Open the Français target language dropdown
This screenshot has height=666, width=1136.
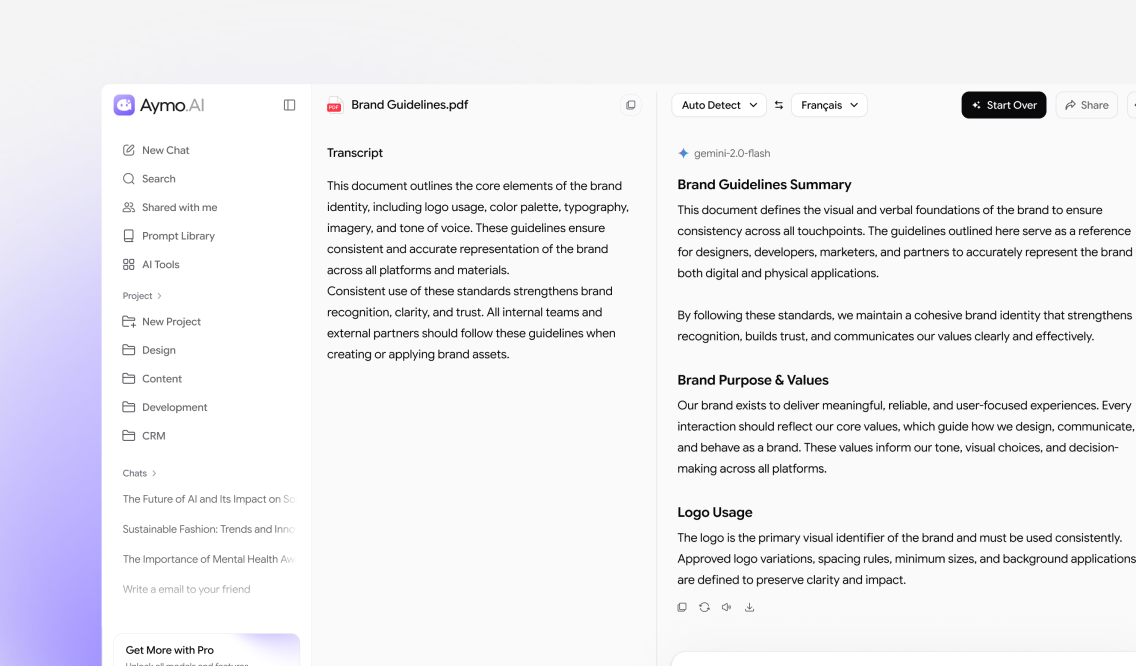coord(829,105)
